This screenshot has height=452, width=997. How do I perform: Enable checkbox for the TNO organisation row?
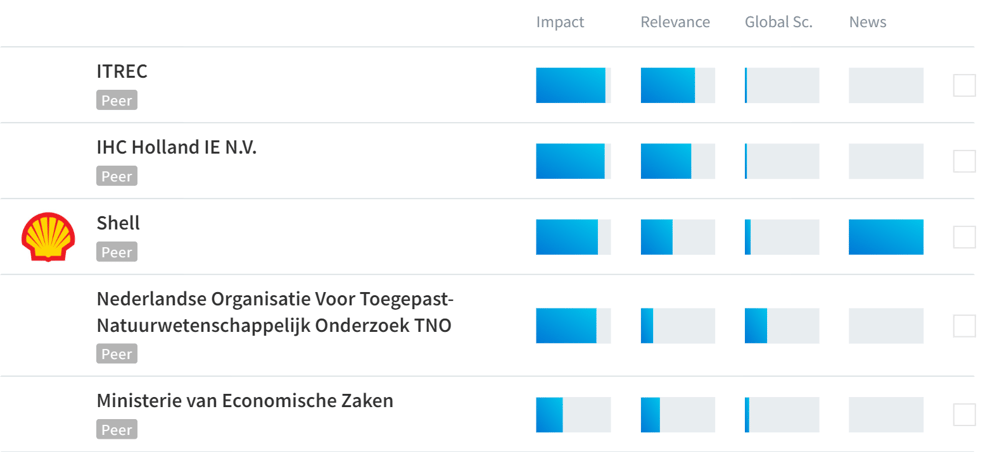pyautogui.click(x=964, y=326)
